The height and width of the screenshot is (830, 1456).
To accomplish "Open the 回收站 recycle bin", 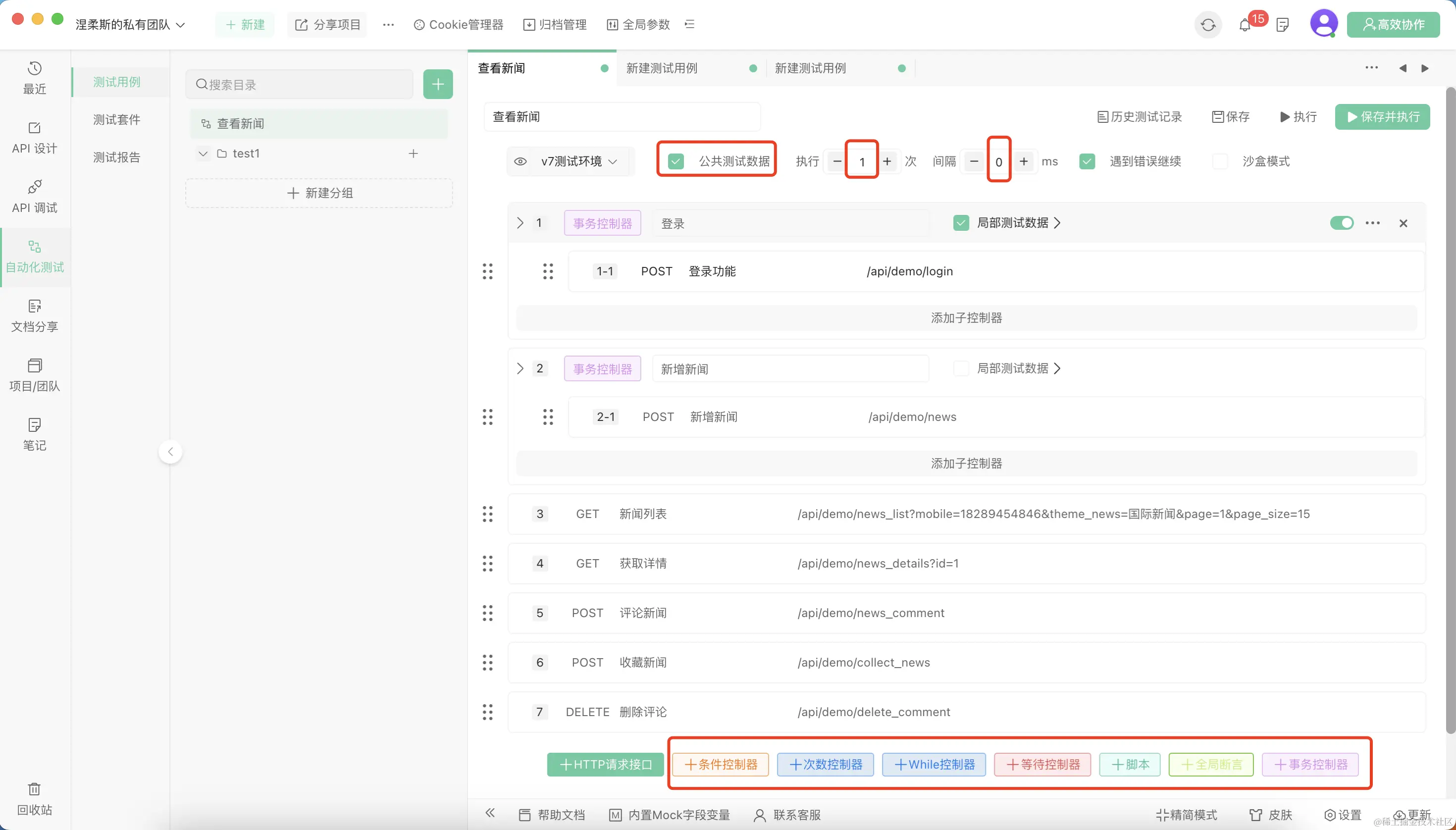I will (x=34, y=798).
